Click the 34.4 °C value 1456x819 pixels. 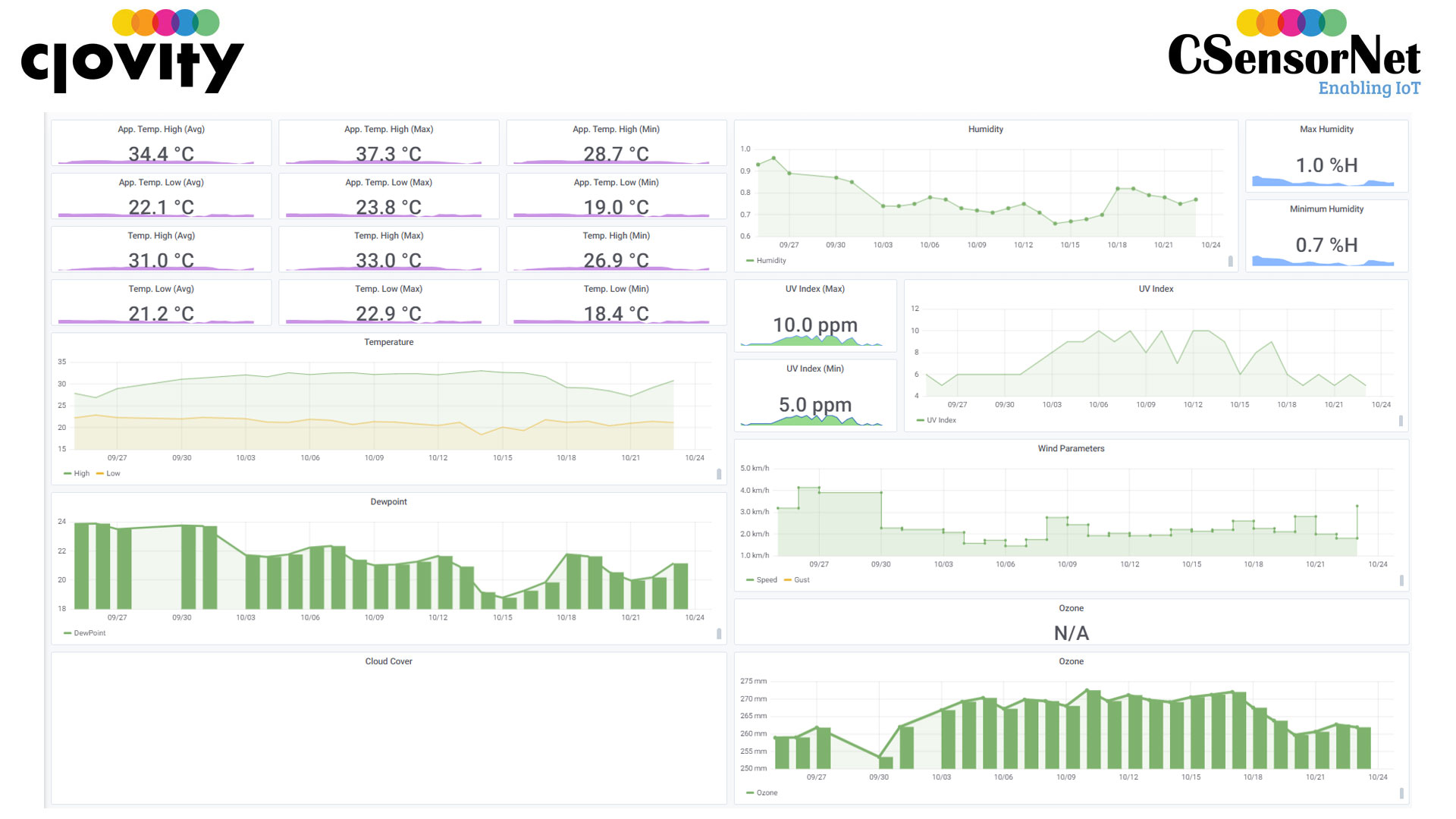tap(161, 154)
